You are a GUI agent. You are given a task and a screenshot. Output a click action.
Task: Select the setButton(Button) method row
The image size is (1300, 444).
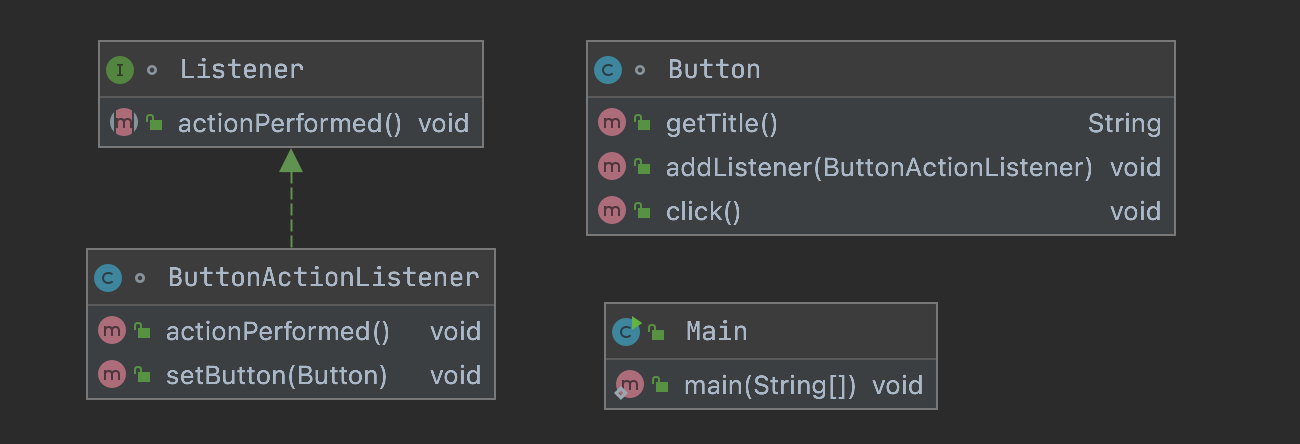click(x=291, y=375)
